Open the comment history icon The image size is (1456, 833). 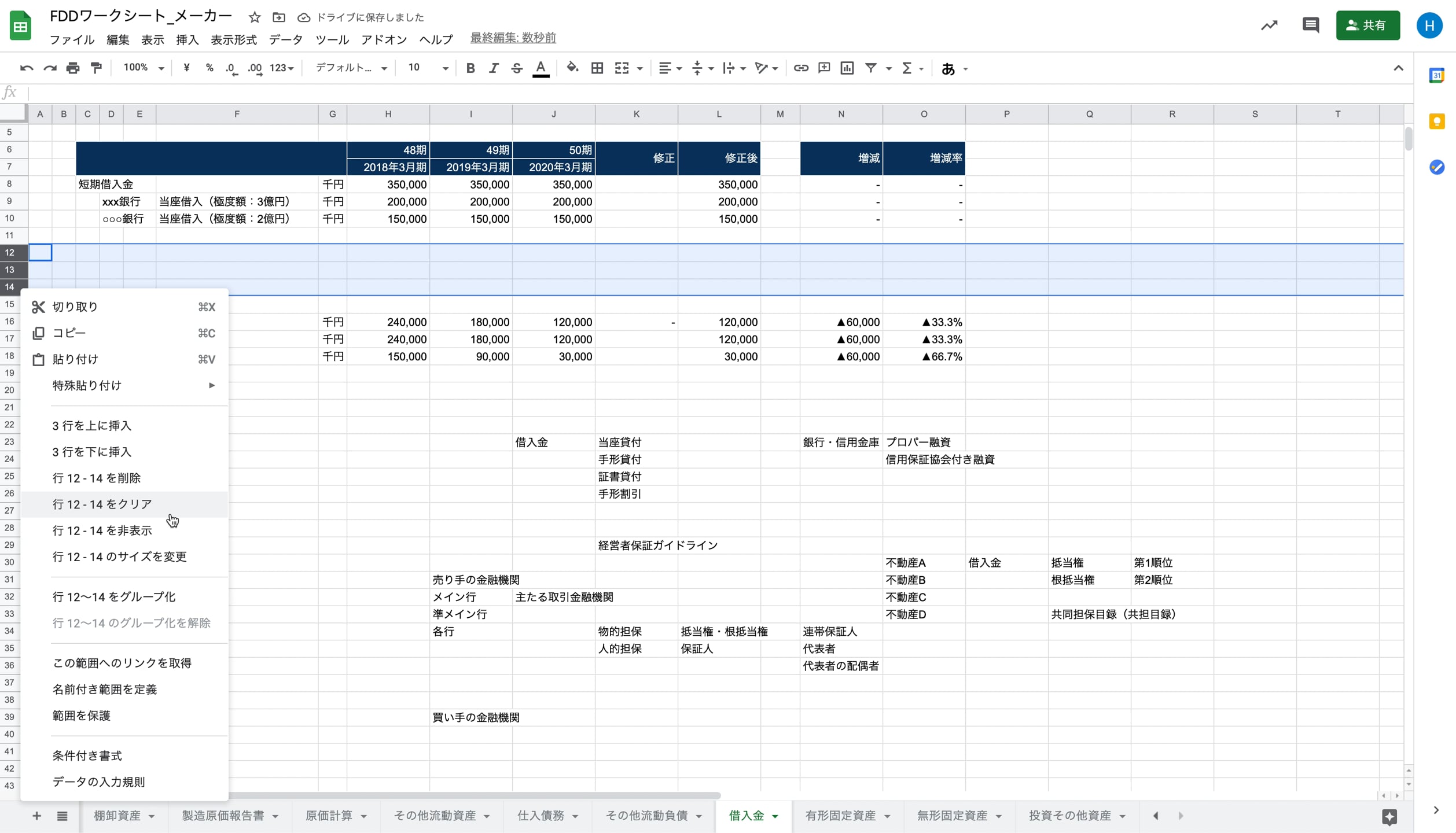tap(1310, 25)
